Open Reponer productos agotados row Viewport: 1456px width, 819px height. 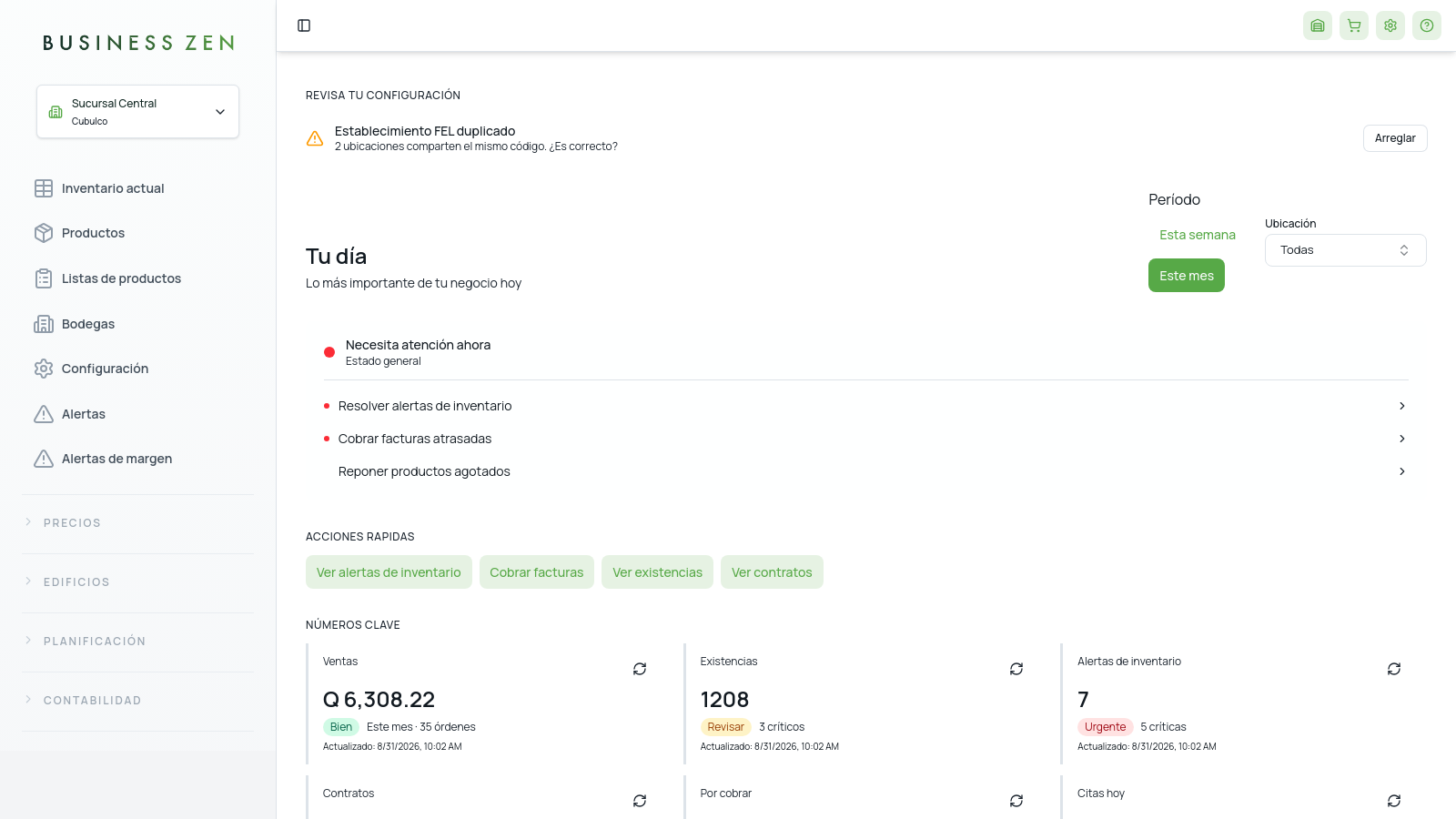[x=866, y=471]
